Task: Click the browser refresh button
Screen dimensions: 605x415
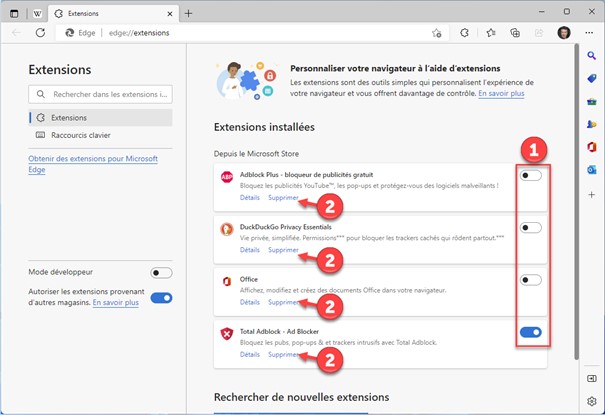Action: (40, 32)
